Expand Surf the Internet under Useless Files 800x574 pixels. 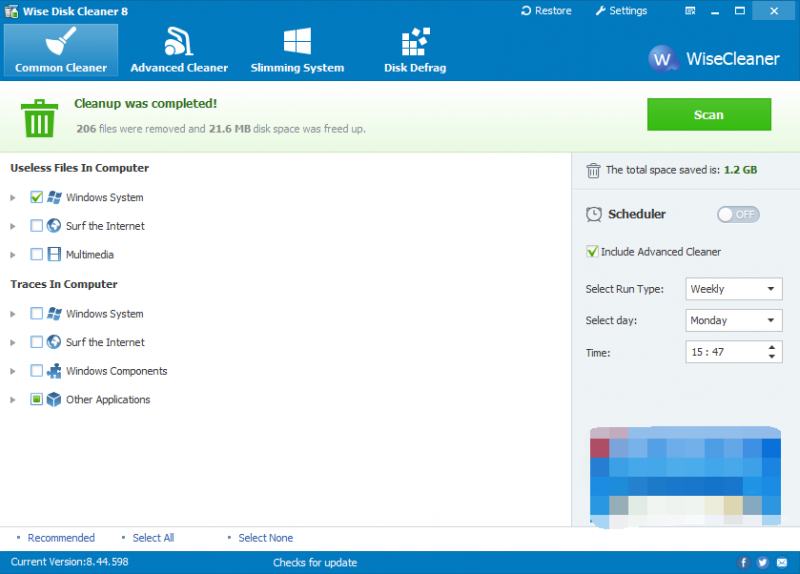pyautogui.click(x=13, y=226)
